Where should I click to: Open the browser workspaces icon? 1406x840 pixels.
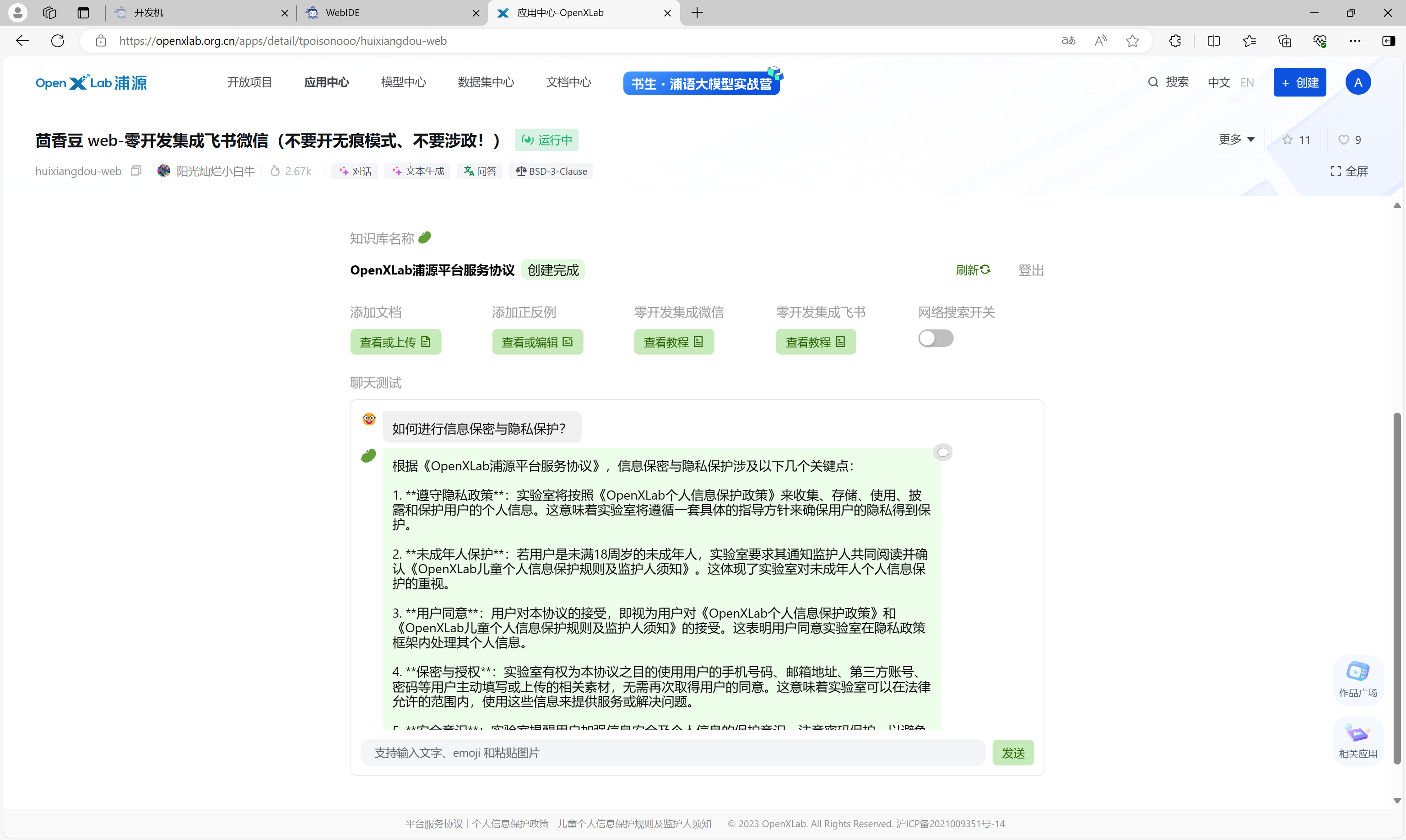tap(50, 12)
